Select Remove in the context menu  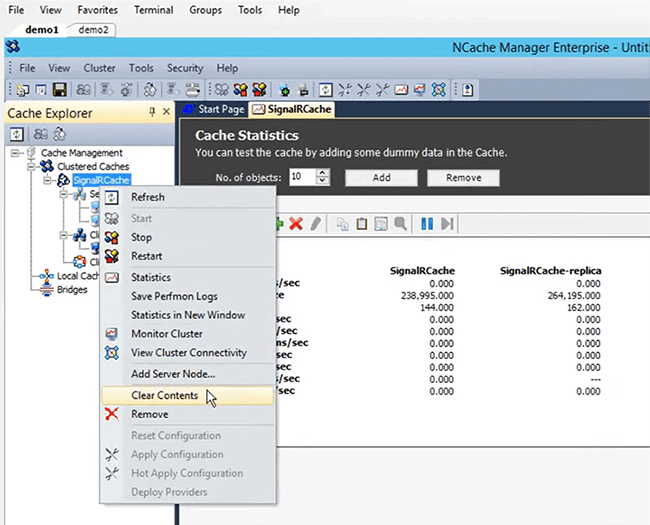point(188,414)
